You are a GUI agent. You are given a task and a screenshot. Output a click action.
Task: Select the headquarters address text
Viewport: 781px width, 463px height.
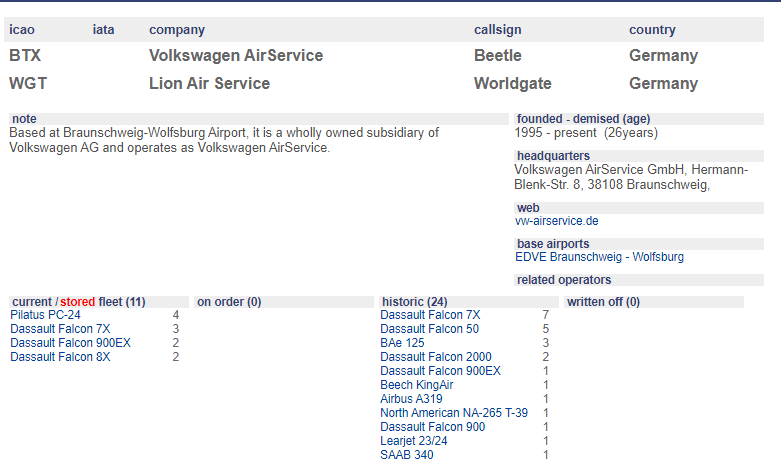pyautogui.click(x=631, y=177)
